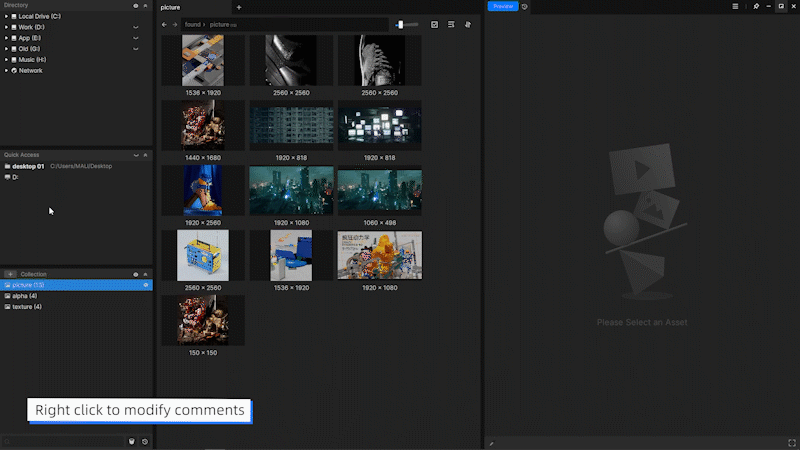The image size is (800, 450).
Task: Open a new tab with plus
Action: [238, 7]
